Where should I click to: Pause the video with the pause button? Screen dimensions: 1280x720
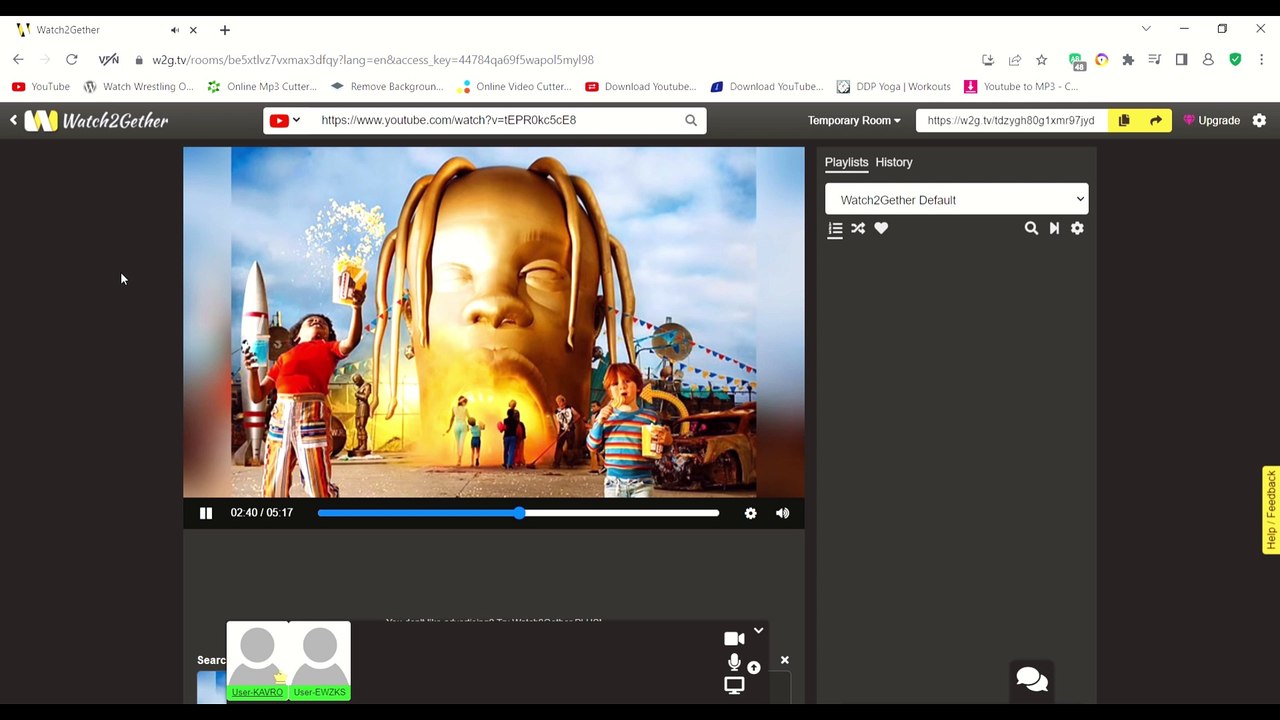click(x=206, y=513)
